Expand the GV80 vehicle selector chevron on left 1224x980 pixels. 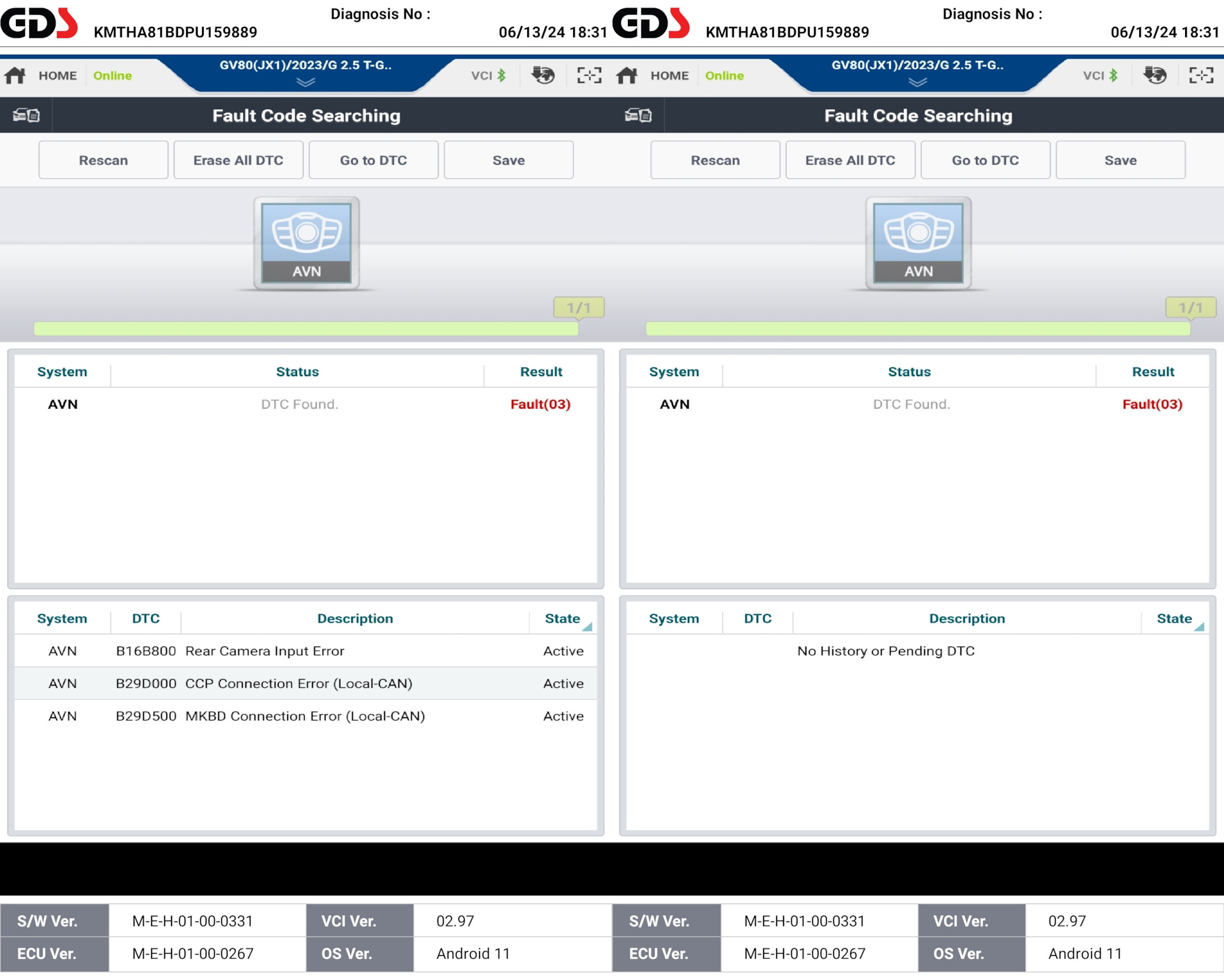[x=306, y=82]
